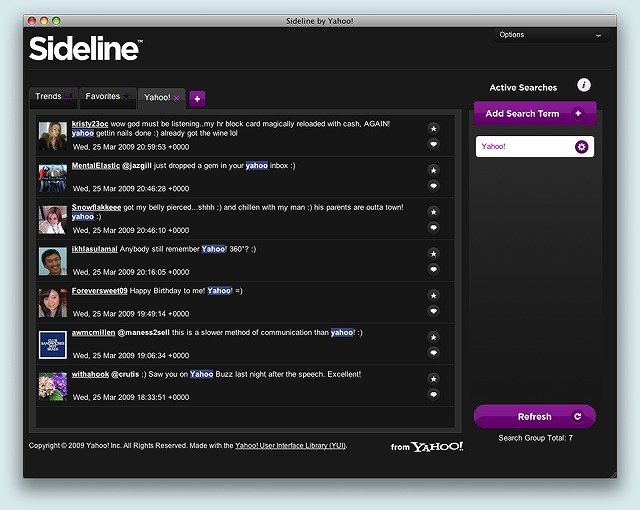640x510 pixels.
Task: Switch to the Favorites tab
Action: point(108,97)
